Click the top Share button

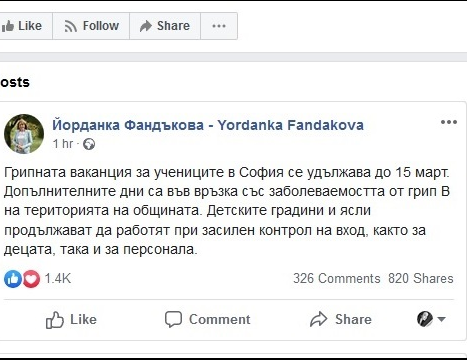pyautogui.click(x=165, y=26)
